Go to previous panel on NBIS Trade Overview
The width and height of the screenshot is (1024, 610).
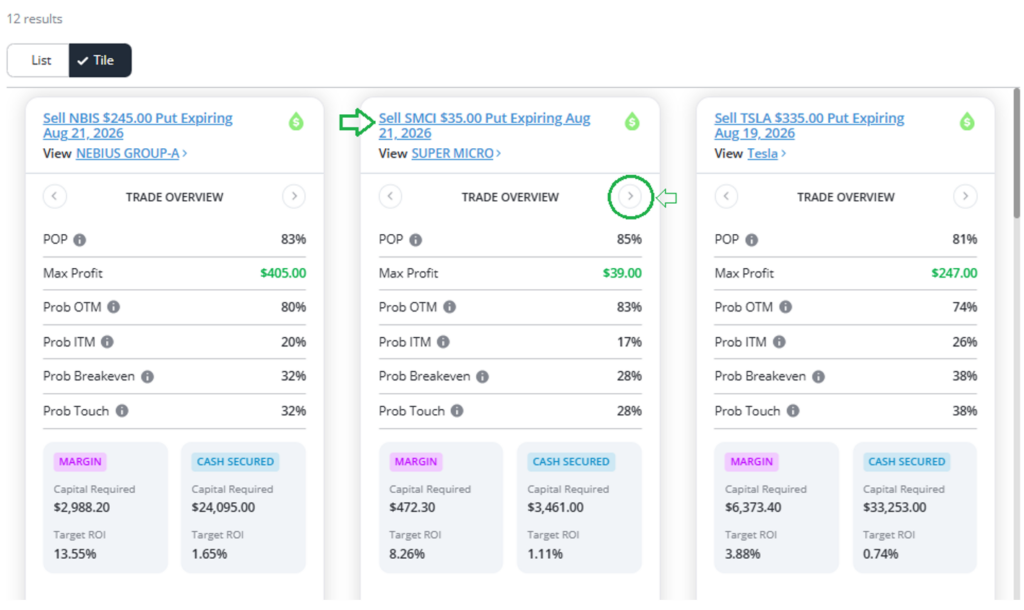coord(55,196)
